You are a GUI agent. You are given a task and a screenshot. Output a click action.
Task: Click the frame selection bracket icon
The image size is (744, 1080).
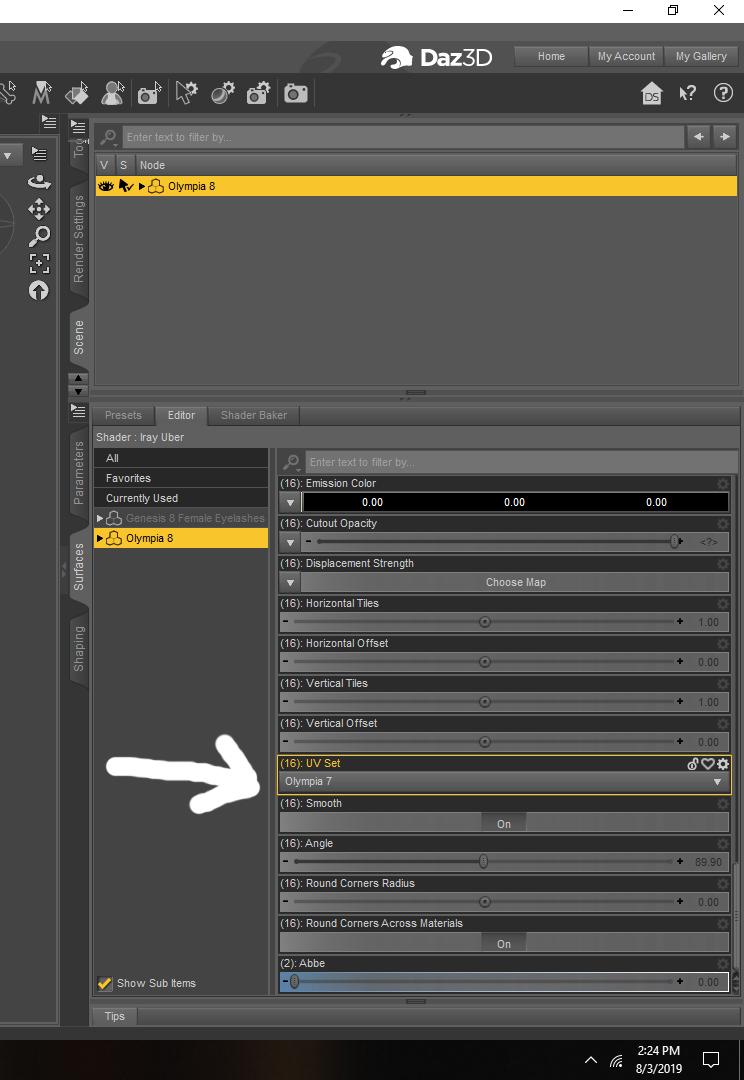(39, 263)
